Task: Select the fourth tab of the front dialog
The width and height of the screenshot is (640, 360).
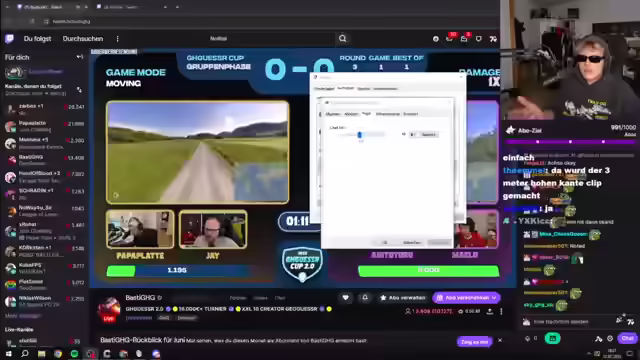Action: pyautogui.click(x=387, y=114)
